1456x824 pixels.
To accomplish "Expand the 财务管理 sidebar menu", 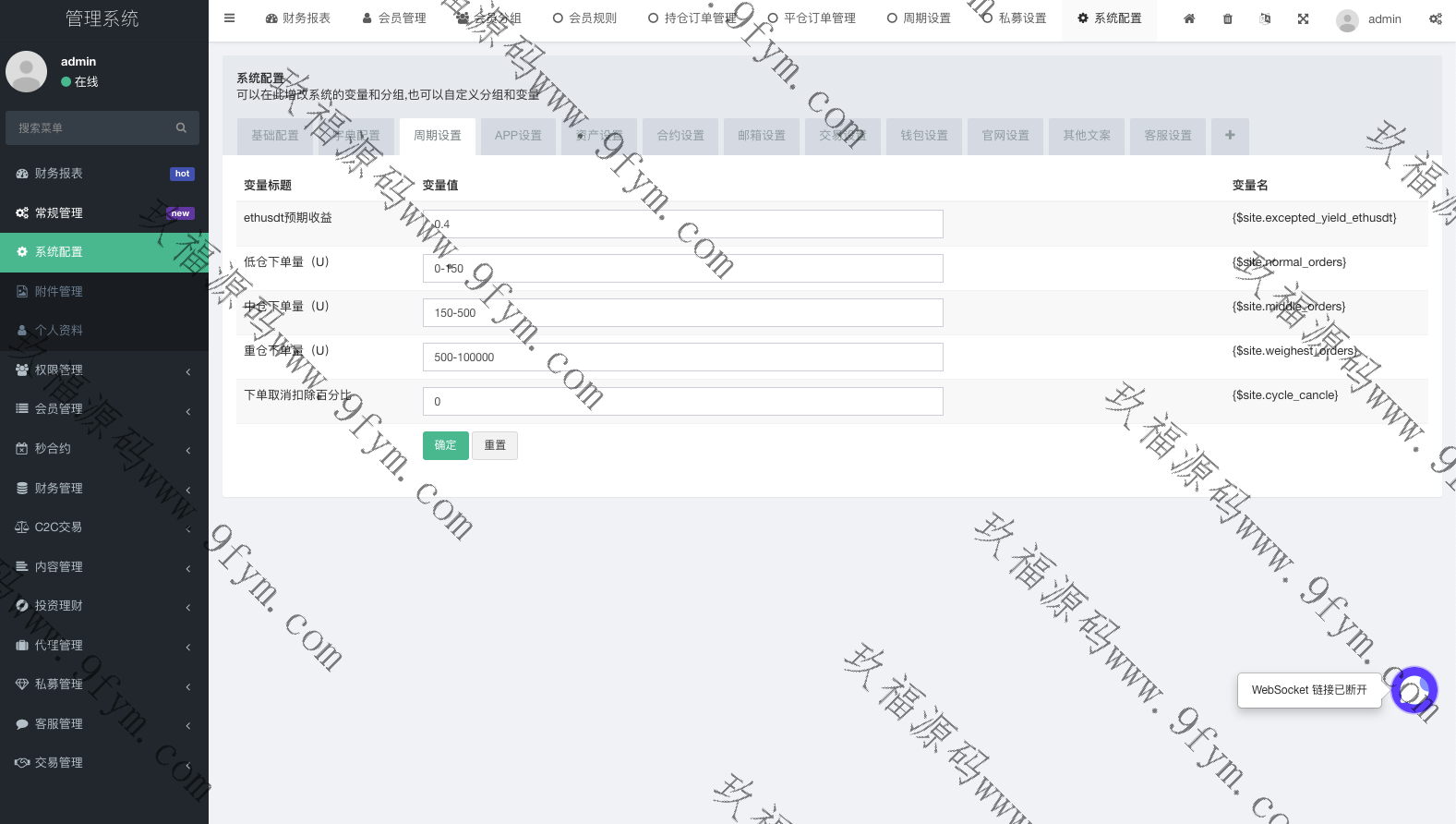I will [103, 488].
